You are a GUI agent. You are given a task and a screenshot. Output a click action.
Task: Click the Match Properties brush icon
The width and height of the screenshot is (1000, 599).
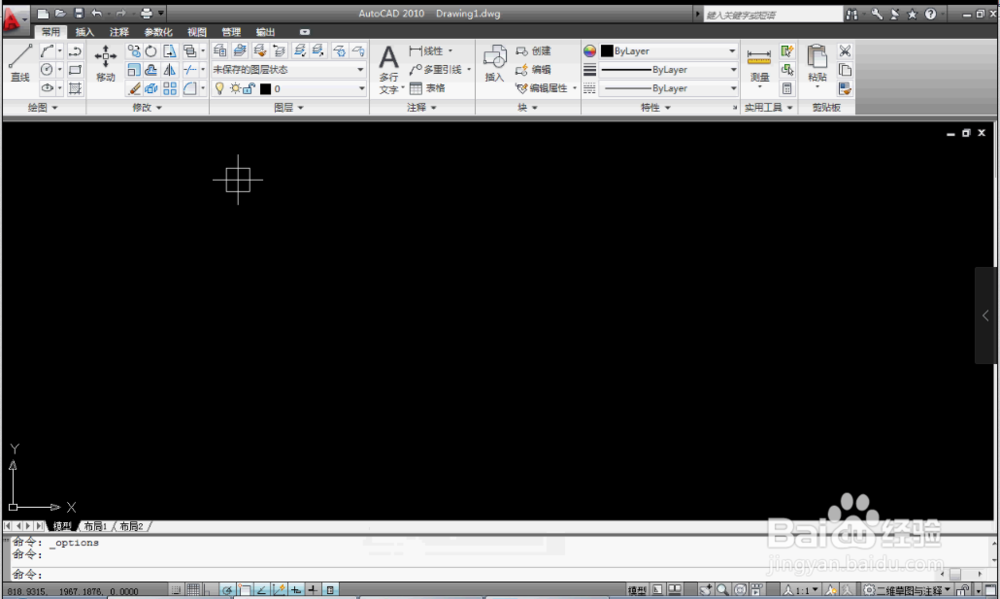[845, 88]
